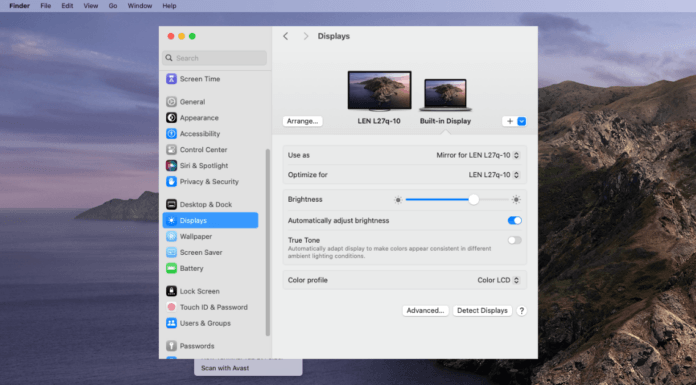Click the low brightness sun icon
This screenshot has height=385, width=696.
click(x=398, y=200)
